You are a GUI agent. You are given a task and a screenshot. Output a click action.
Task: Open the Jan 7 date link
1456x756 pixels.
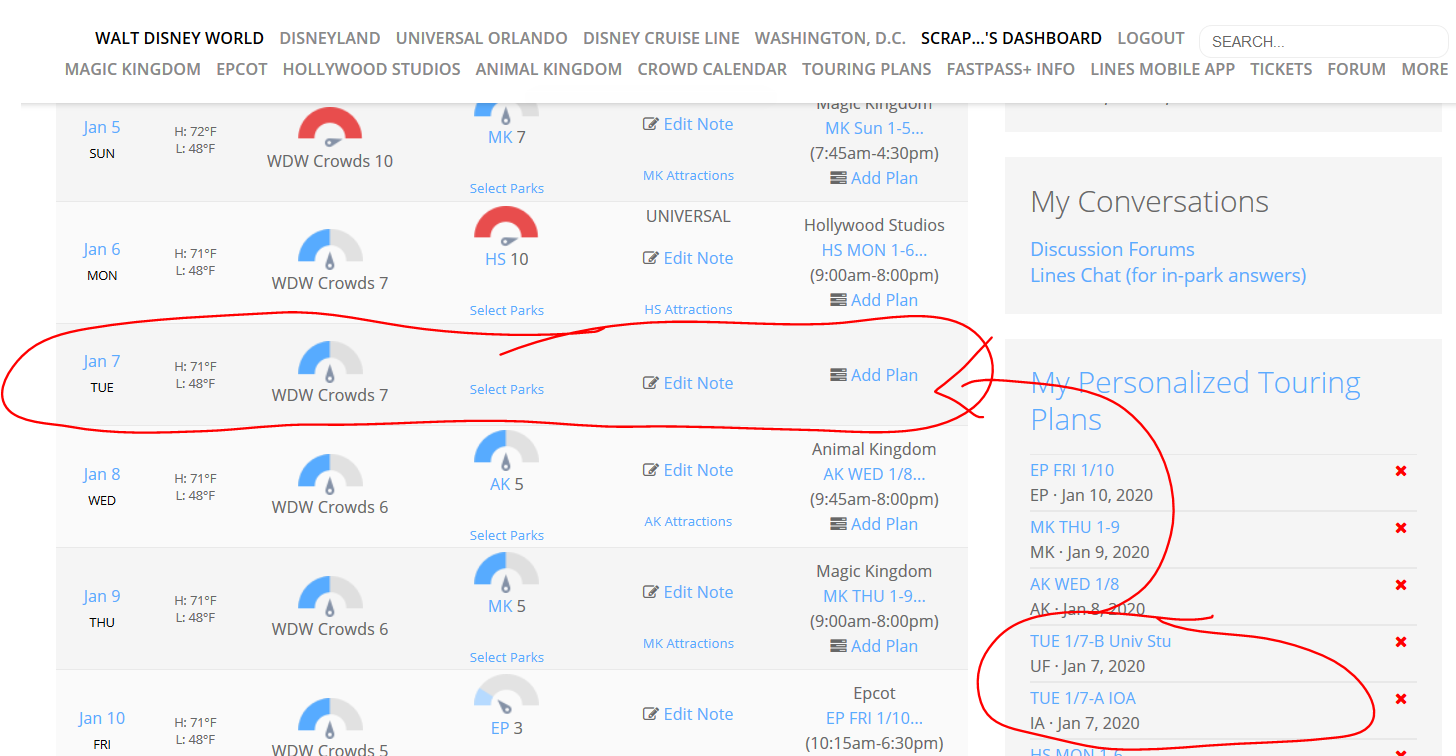pos(102,361)
